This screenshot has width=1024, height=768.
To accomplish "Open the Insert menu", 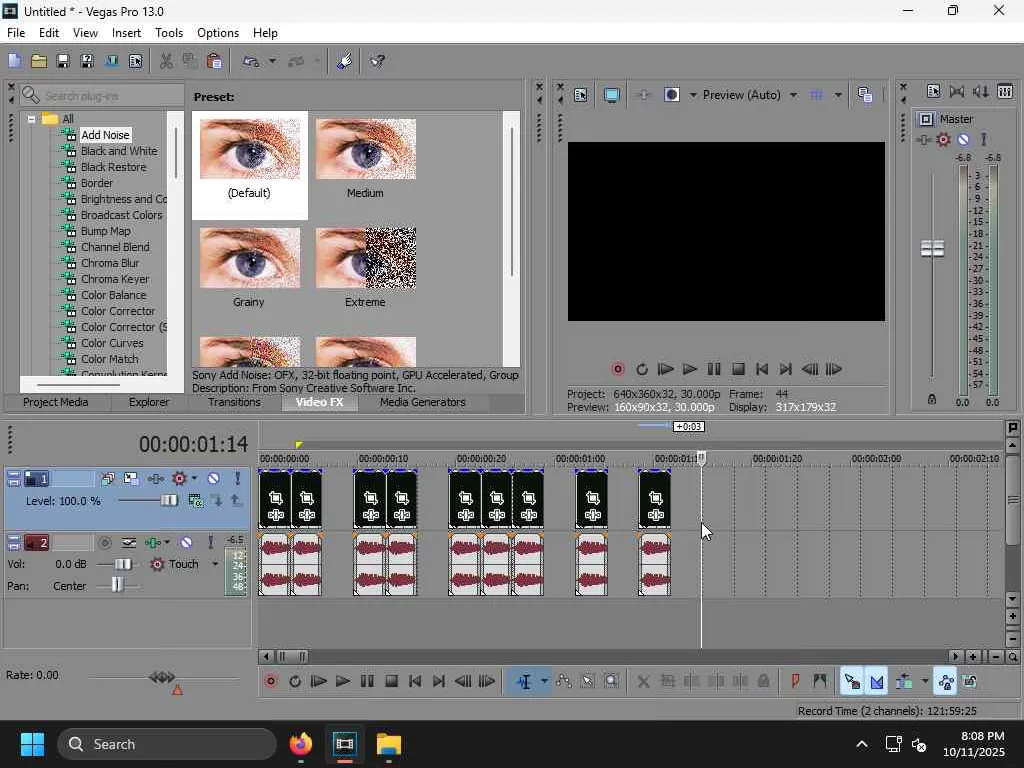I will click(x=126, y=33).
